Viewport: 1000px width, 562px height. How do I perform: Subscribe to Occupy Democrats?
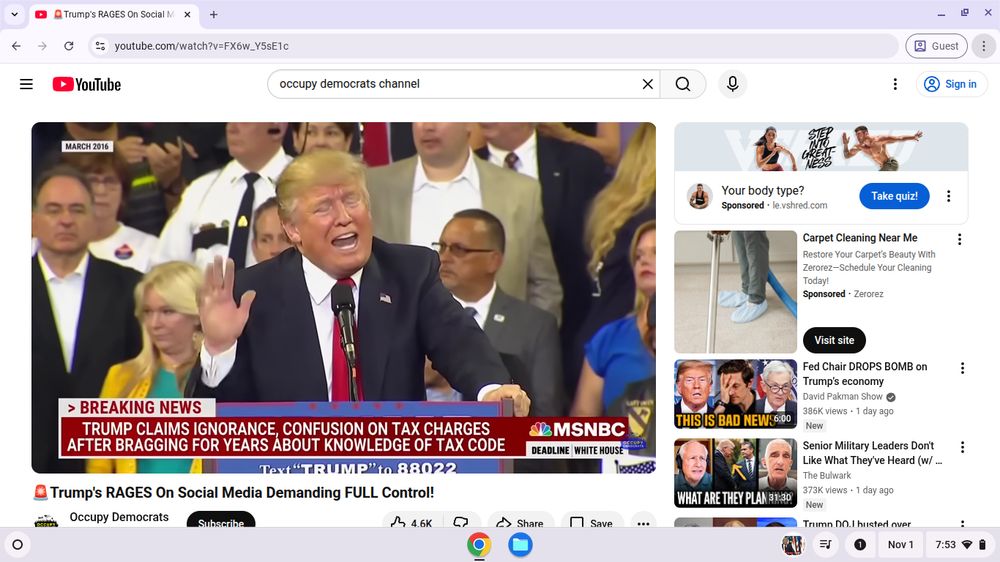pos(221,520)
